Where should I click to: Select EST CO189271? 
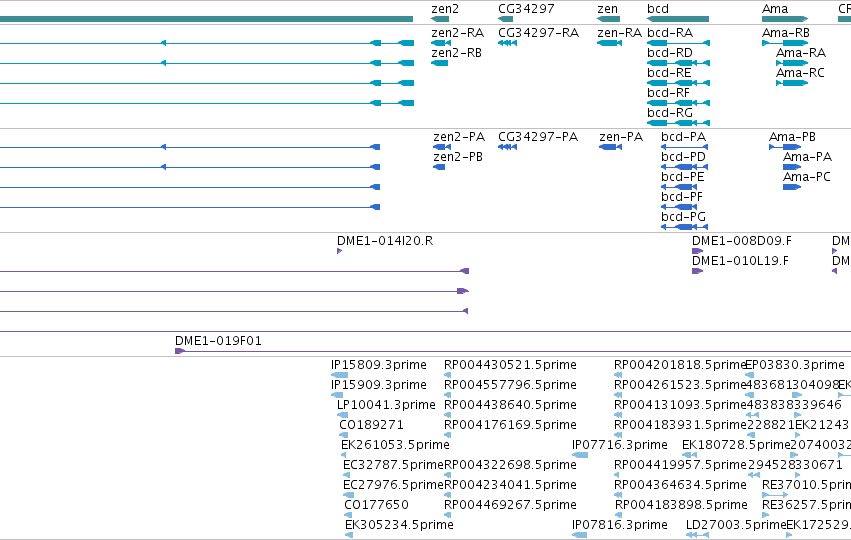[x=371, y=425]
